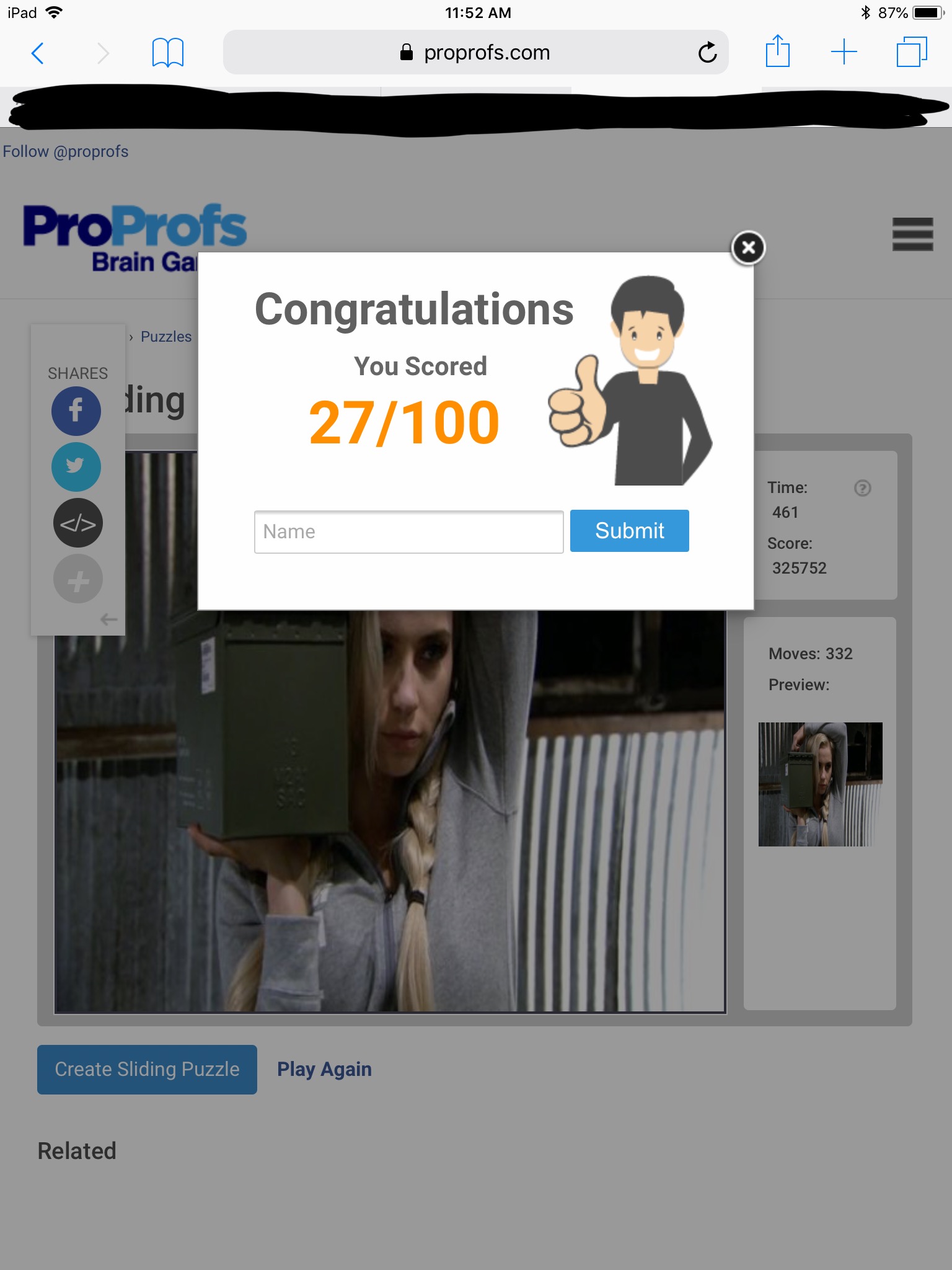Reload the proprofs.com page
The width and height of the screenshot is (952, 1270).
(707, 53)
